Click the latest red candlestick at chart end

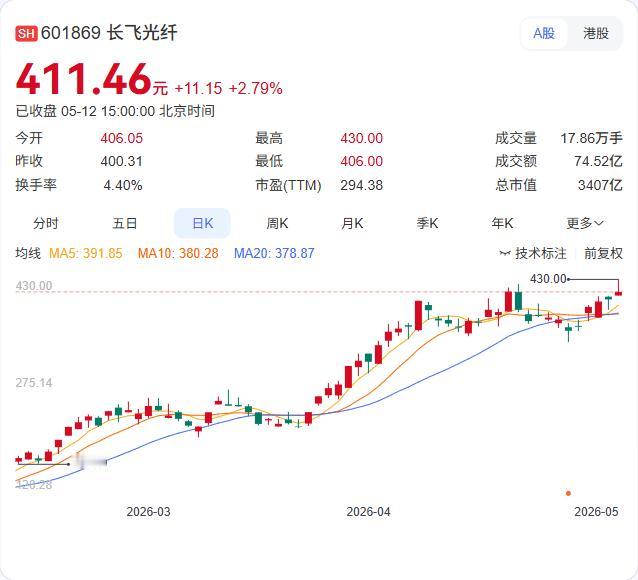[618, 293]
